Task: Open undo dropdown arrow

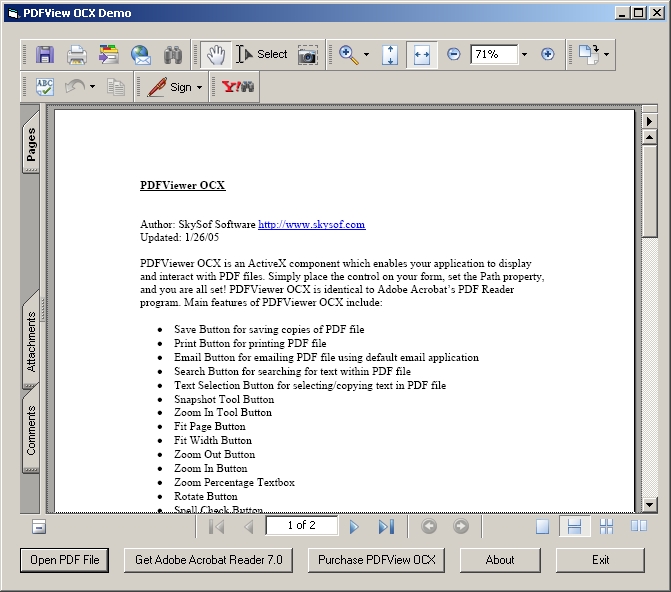Action: pyautogui.click(x=92, y=87)
